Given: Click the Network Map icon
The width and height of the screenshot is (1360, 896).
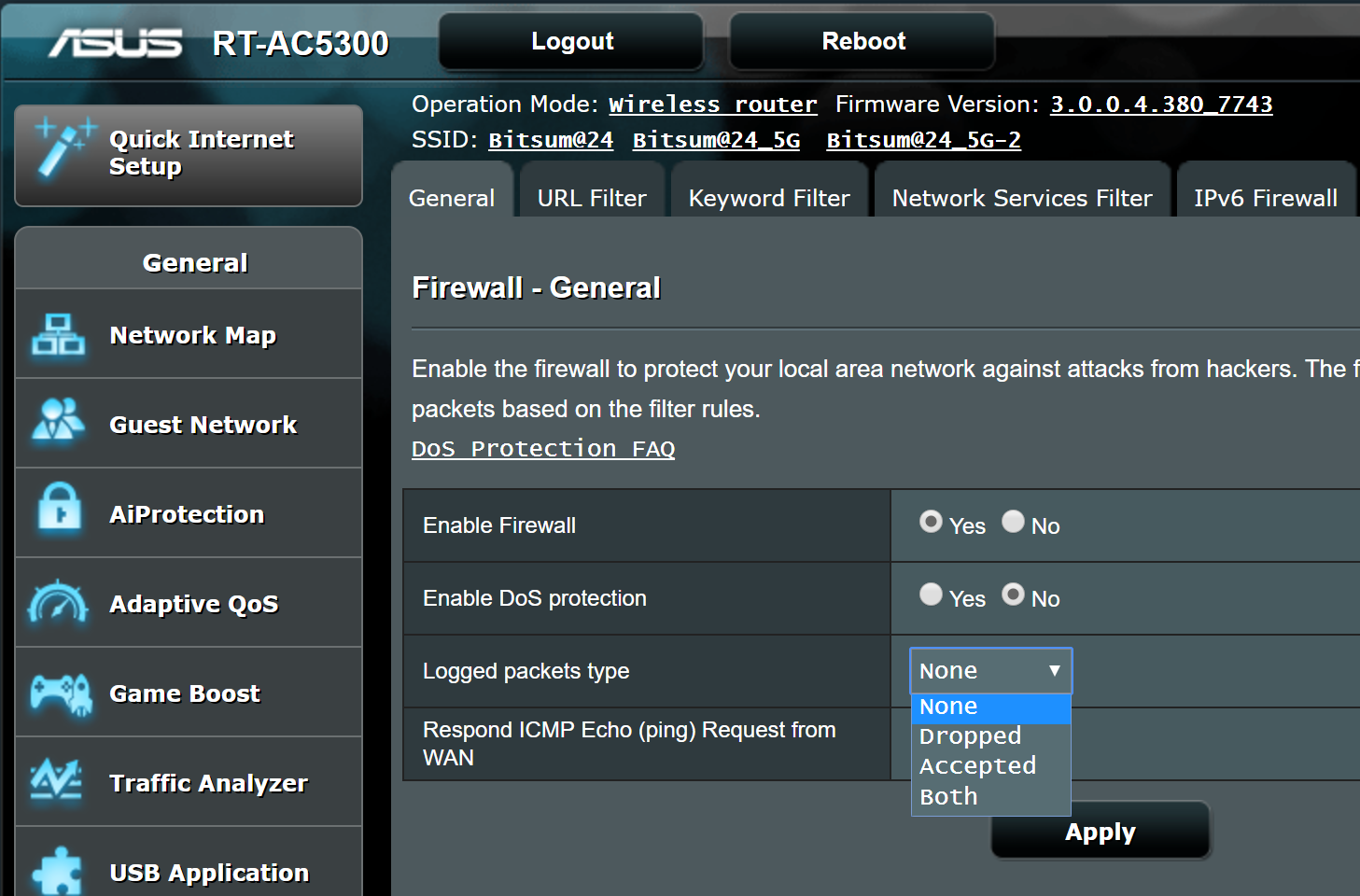Looking at the screenshot, I should coord(58,334).
